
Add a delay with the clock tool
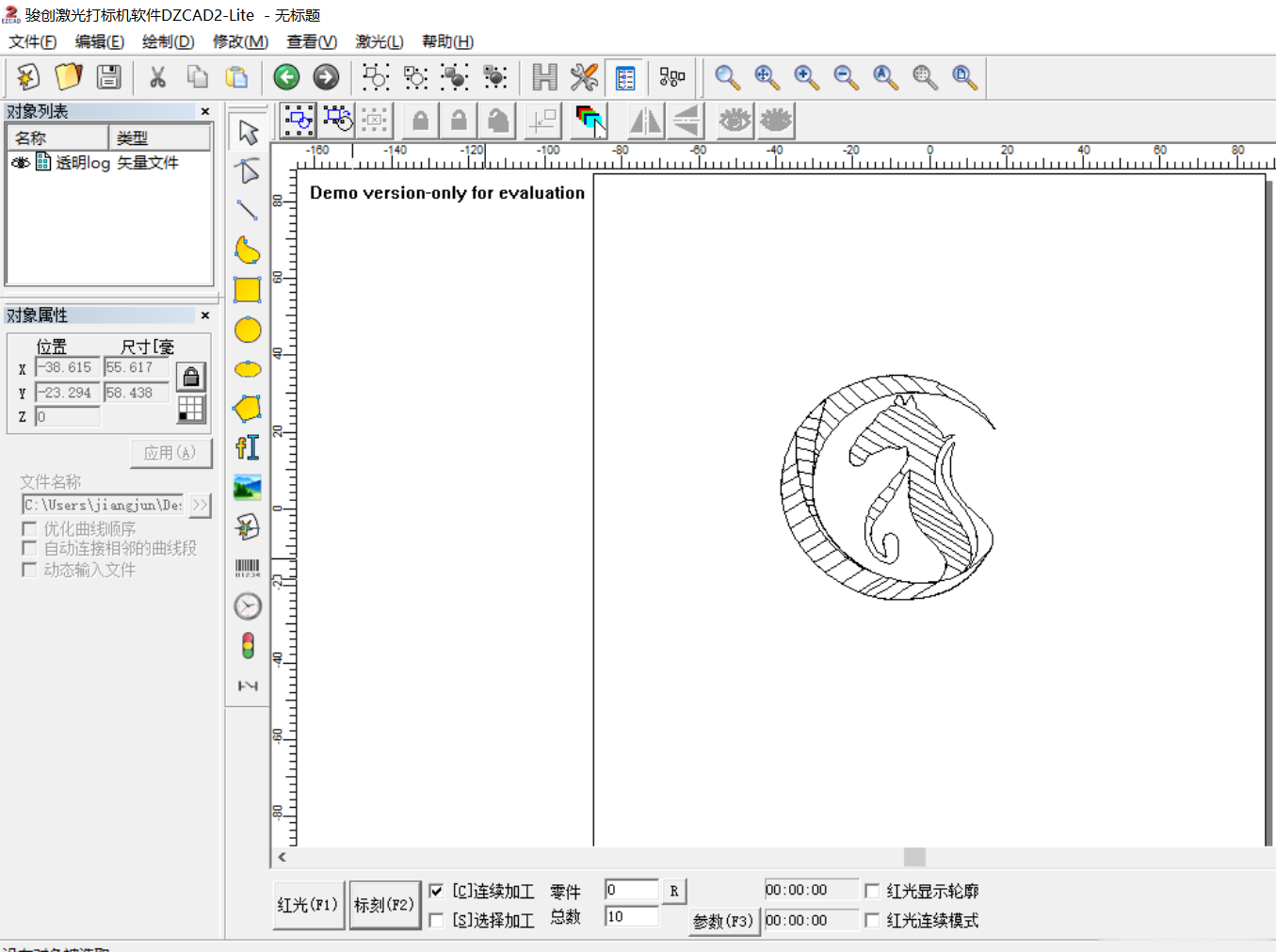point(248,606)
